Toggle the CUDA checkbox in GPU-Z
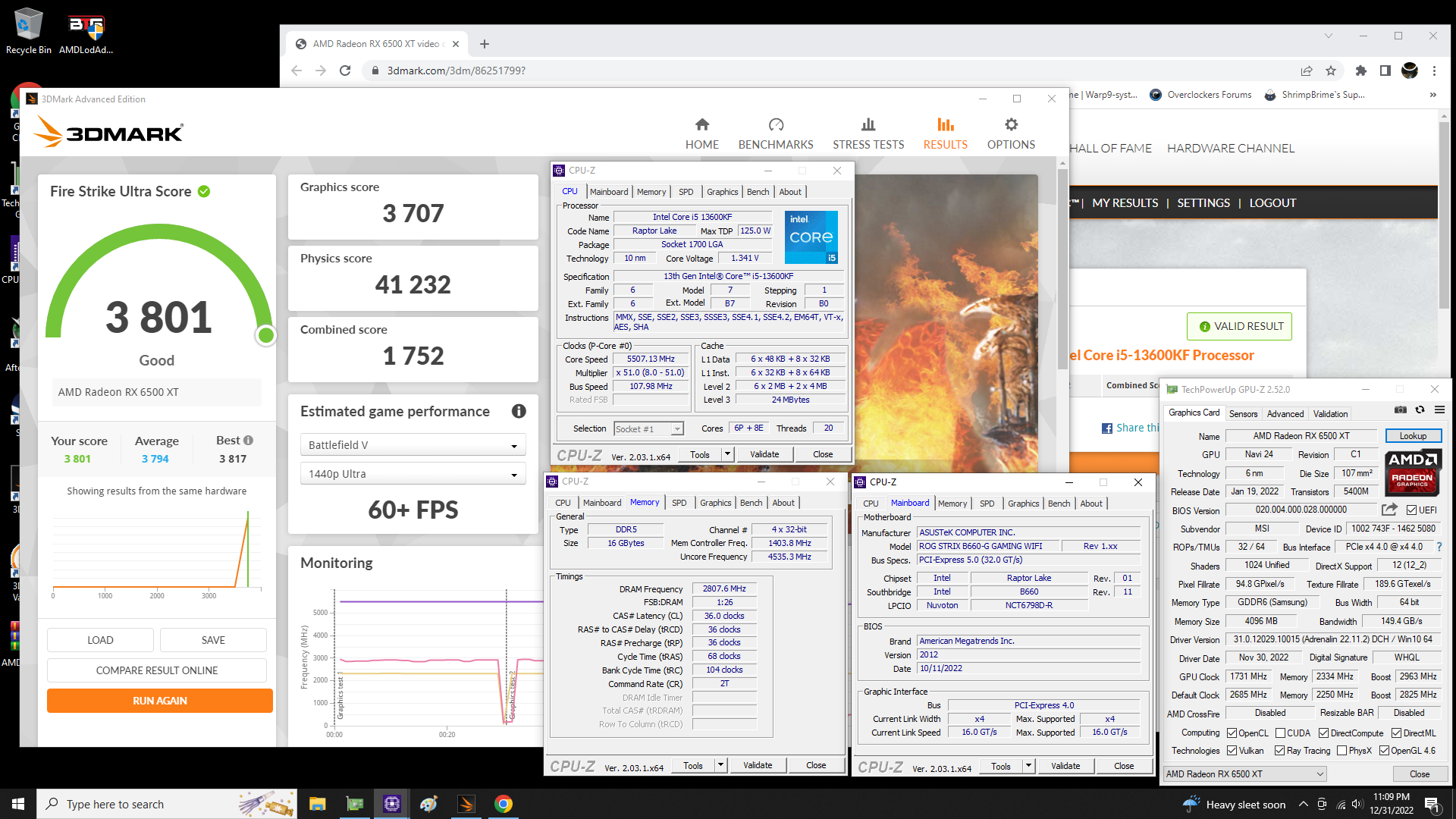This screenshot has width=1456, height=819. (x=1280, y=733)
